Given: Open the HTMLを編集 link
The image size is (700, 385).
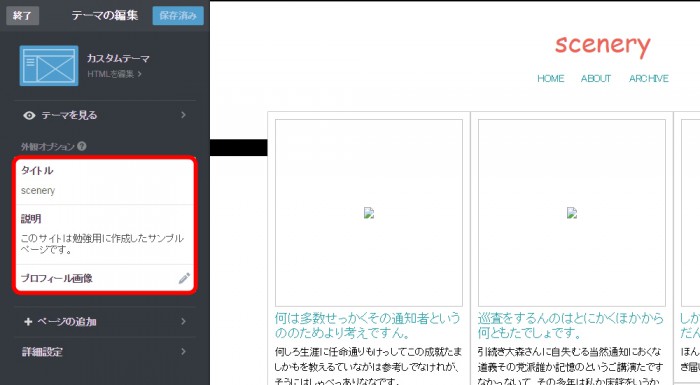Looking at the screenshot, I should [x=114, y=74].
